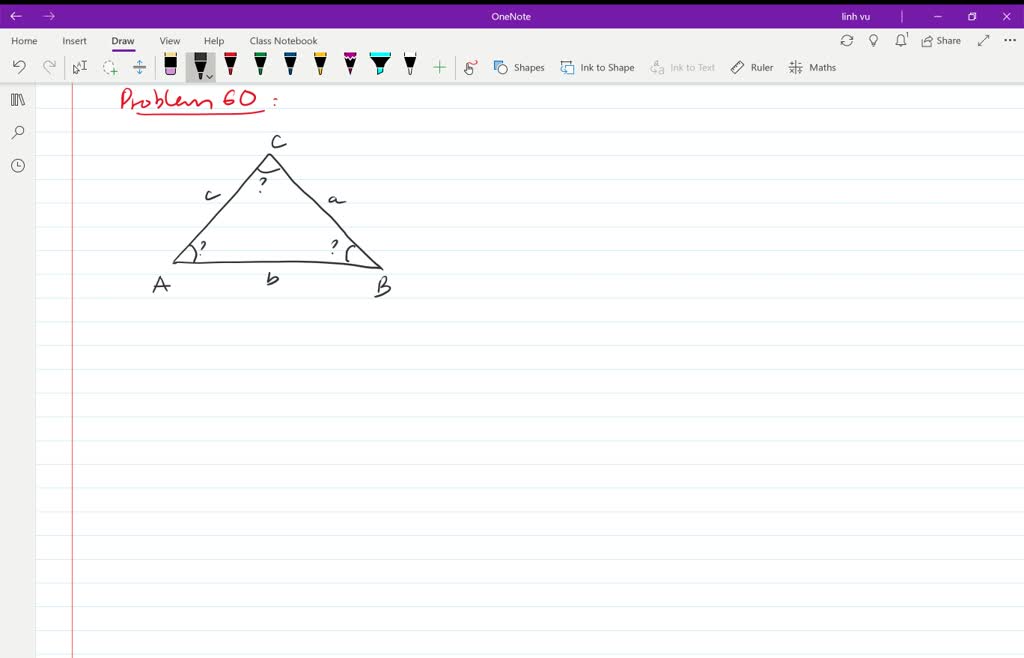Toggle the cyan highlighter pen
This screenshot has height=658, width=1024.
pyautogui.click(x=378, y=67)
